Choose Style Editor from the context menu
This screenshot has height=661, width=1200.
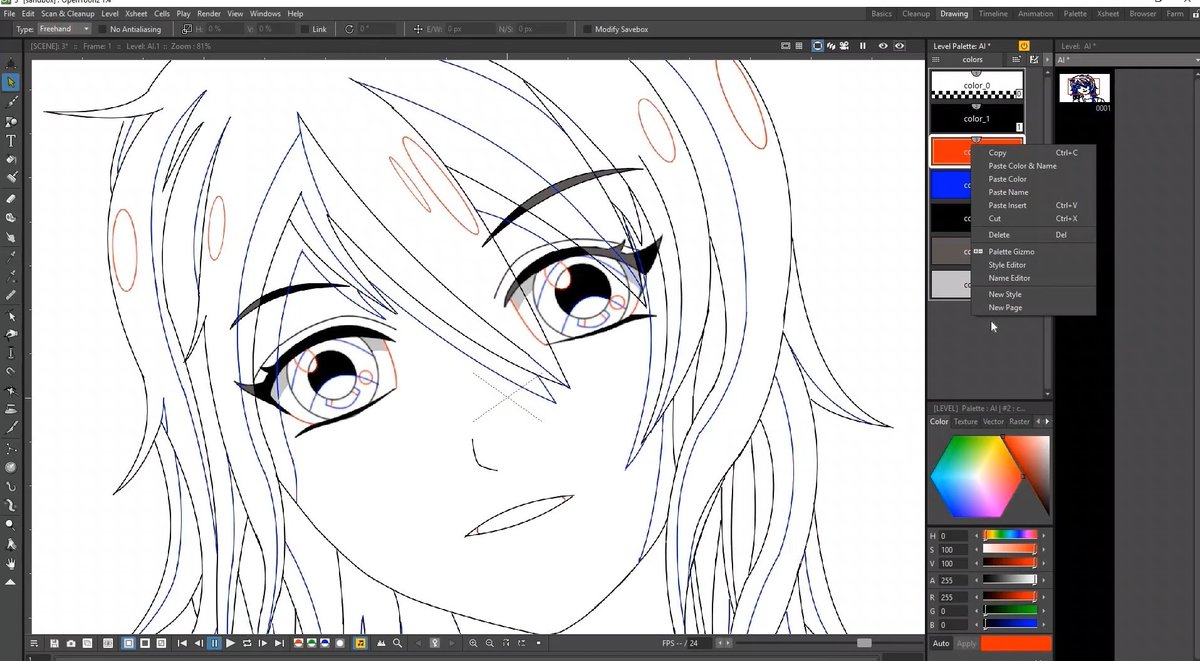pos(1008,265)
